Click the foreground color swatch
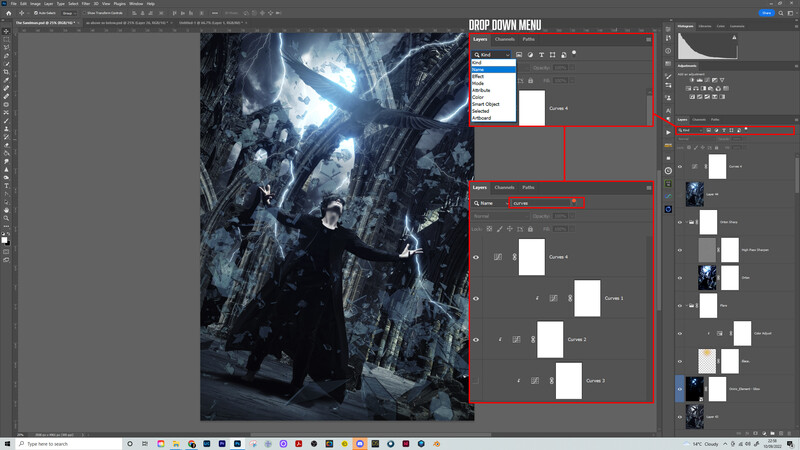Screen dimensions: 800x450 4,240
